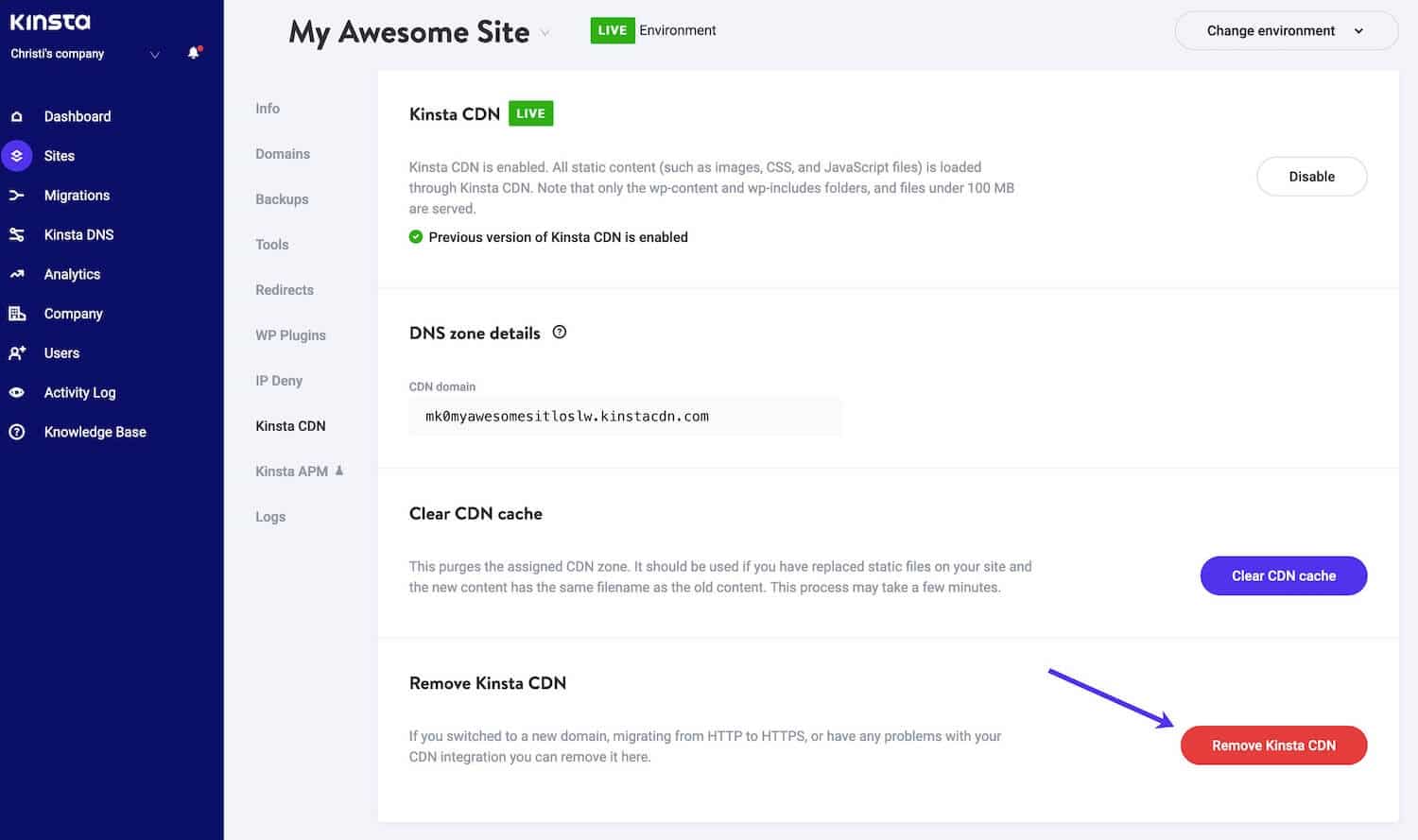Click the LIVE badge beside Kinsta CDN
Viewport: 1418px width, 840px height.
click(x=530, y=113)
